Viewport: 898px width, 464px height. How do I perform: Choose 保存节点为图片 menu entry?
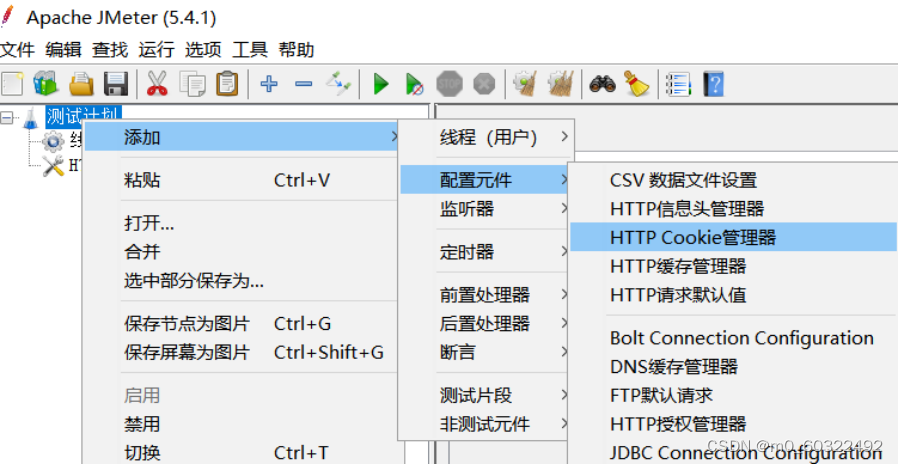(x=241, y=324)
